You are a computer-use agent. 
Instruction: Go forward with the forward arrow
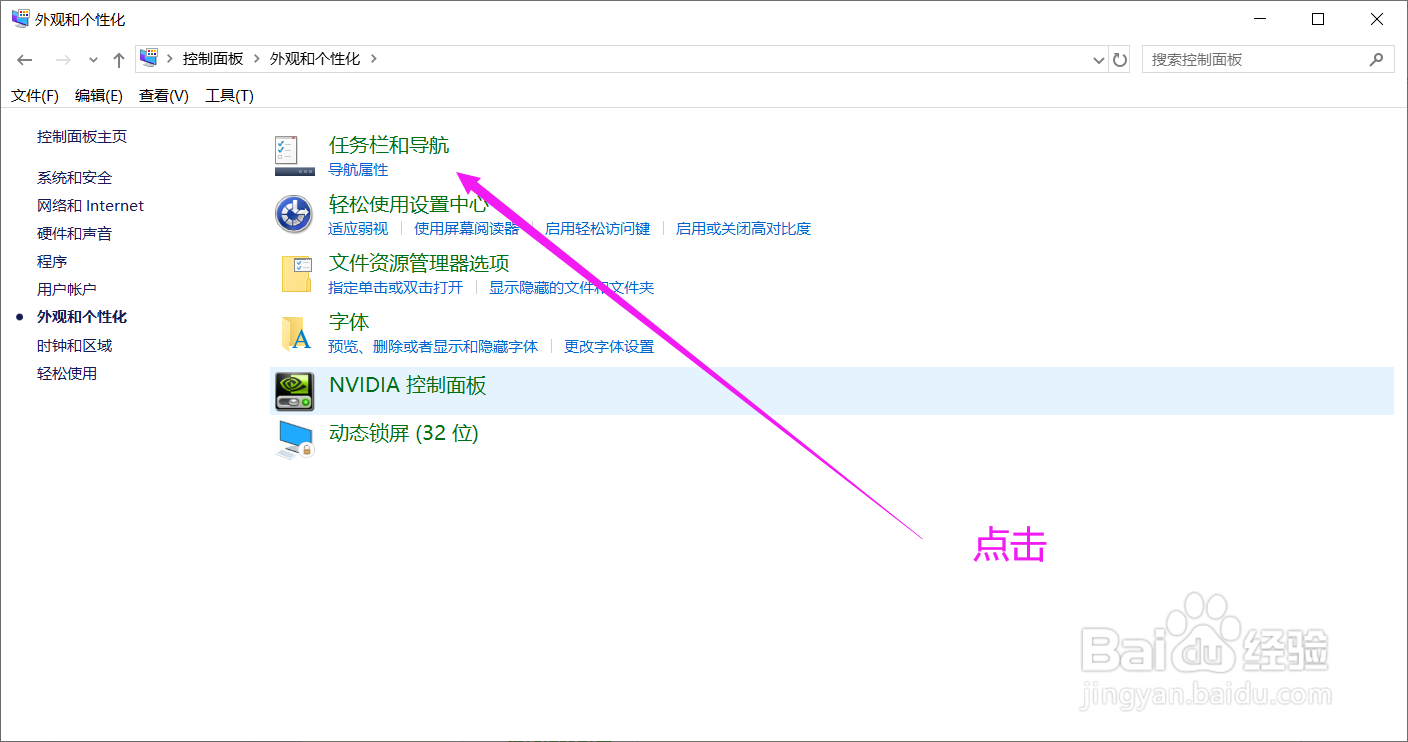pos(63,60)
